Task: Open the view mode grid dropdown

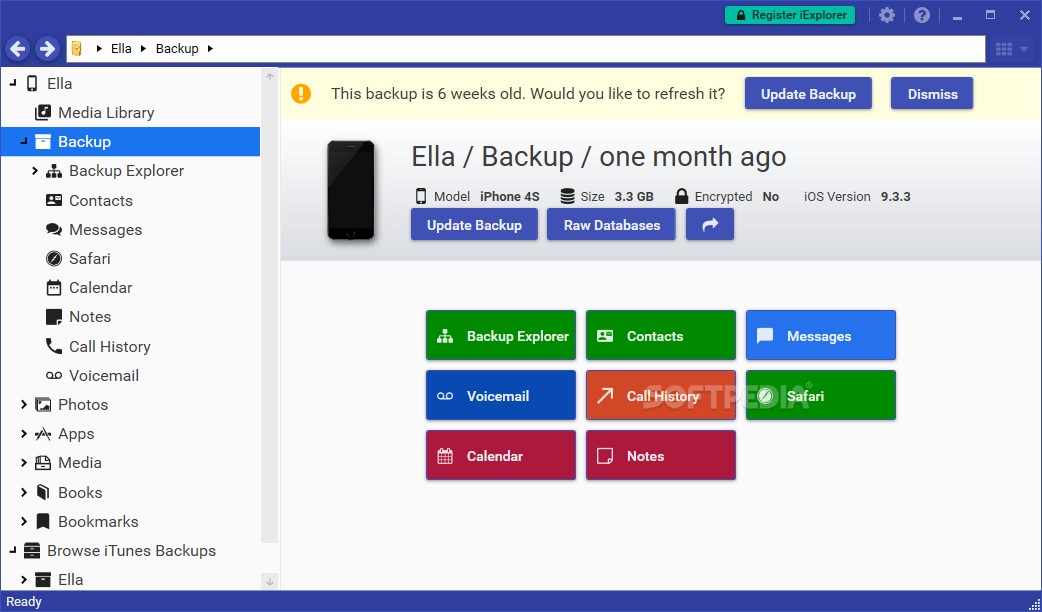Action: coord(1011,49)
